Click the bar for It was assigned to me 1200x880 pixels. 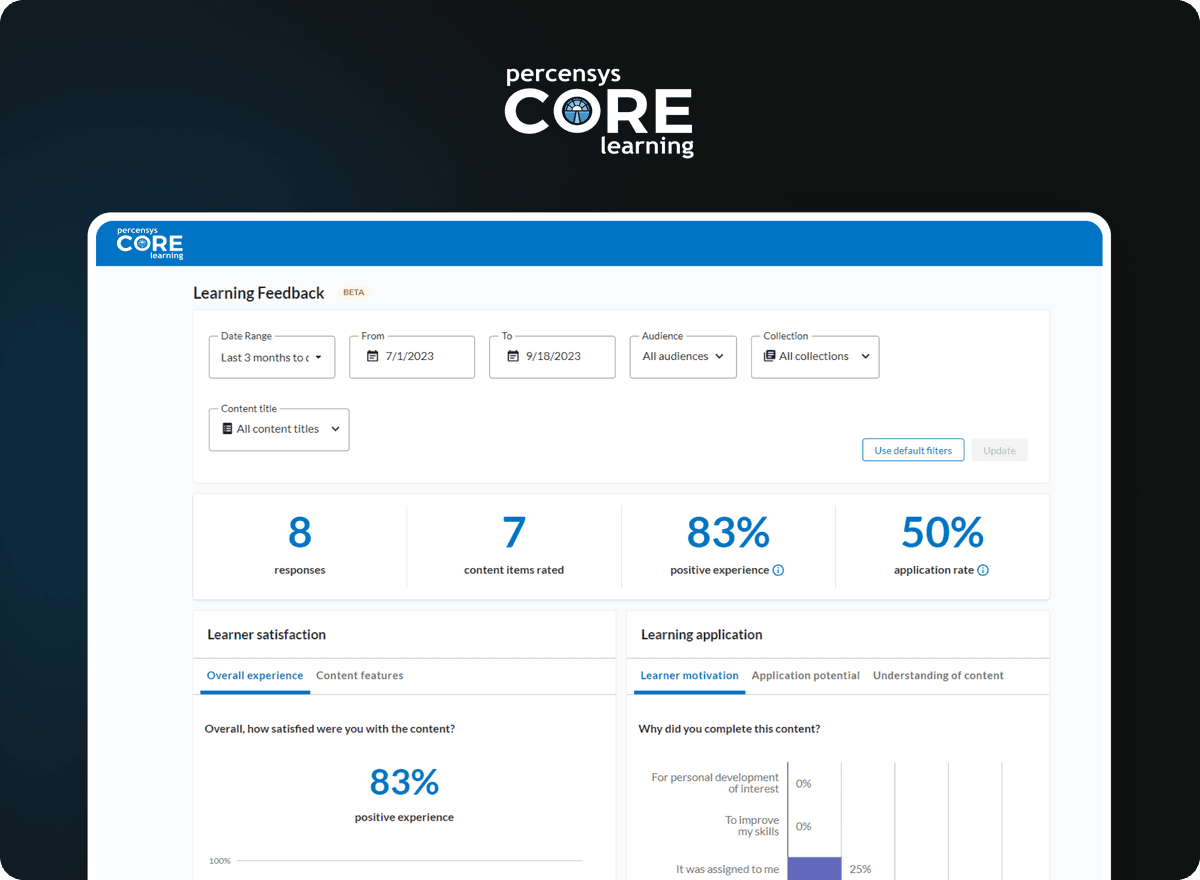(814, 866)
